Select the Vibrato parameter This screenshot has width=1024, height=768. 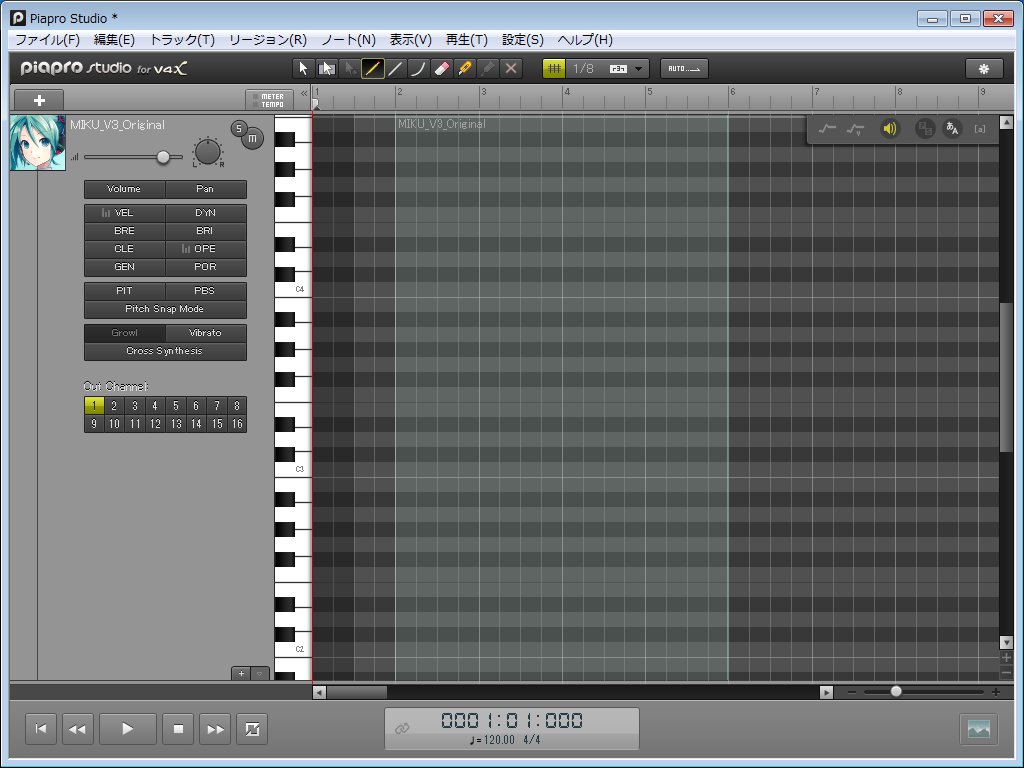(205, 333)
